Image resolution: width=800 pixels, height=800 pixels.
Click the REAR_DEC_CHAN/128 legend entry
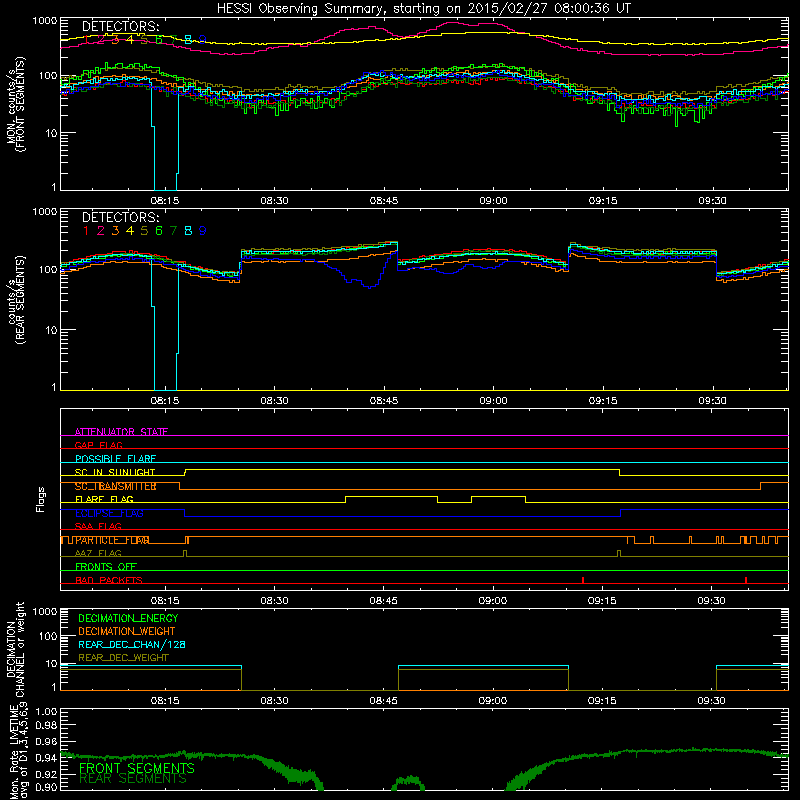pyautogui.click(x=132, y=645)
